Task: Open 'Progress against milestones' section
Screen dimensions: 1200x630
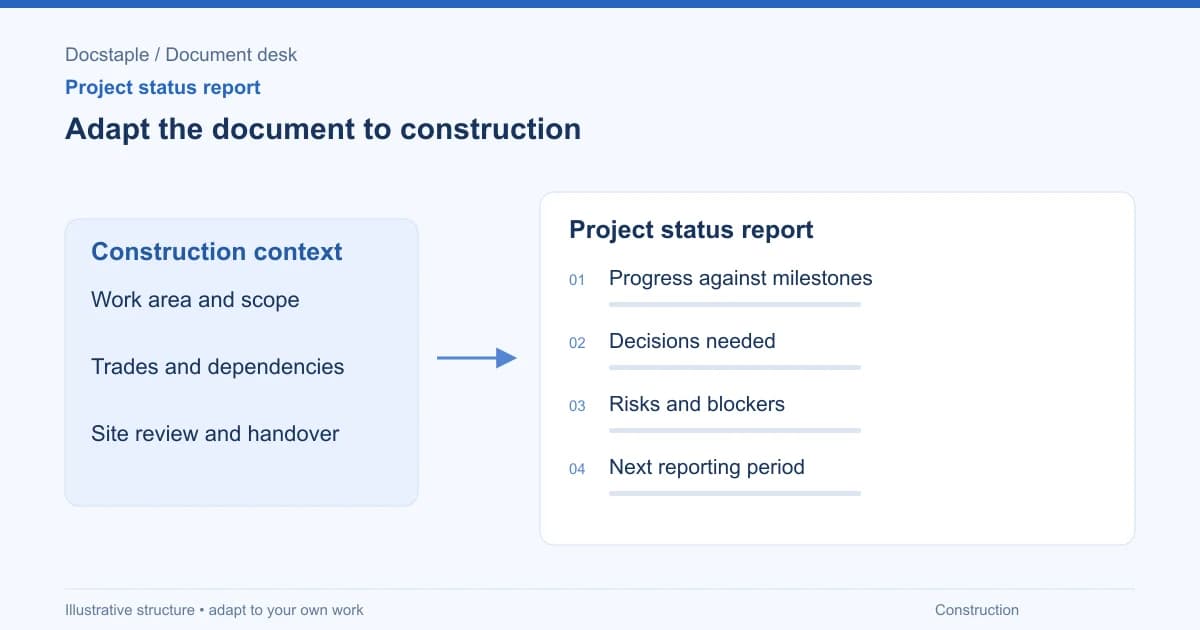Action: 741,279
